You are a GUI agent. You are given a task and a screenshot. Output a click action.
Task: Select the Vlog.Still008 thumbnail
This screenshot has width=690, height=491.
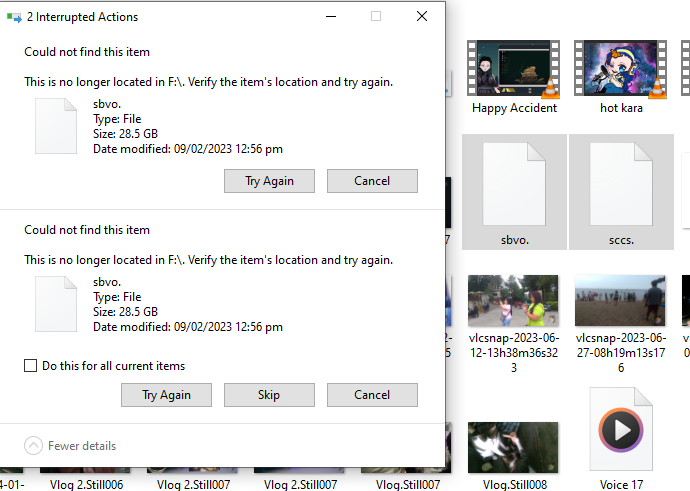[513, 447]
